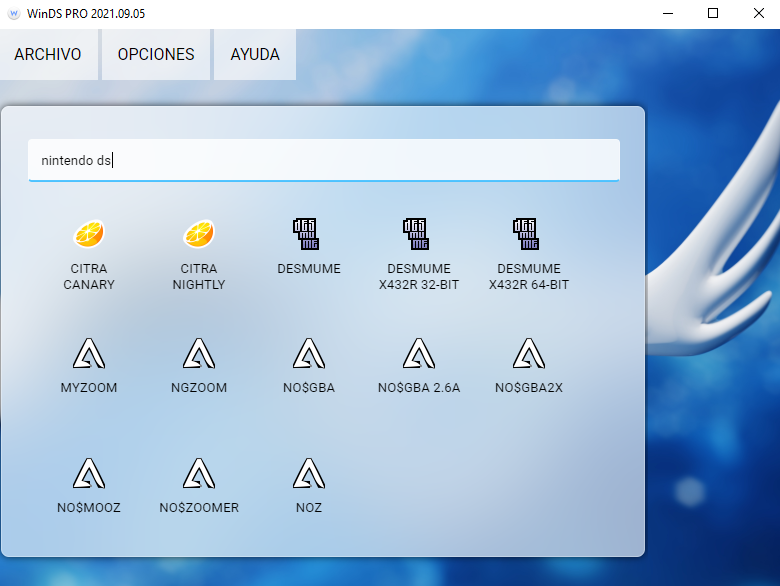The height and width of the screenshot is (586, 780).
Task: Select the plain DeSmuME emulator icon
Action: point(305,234)
